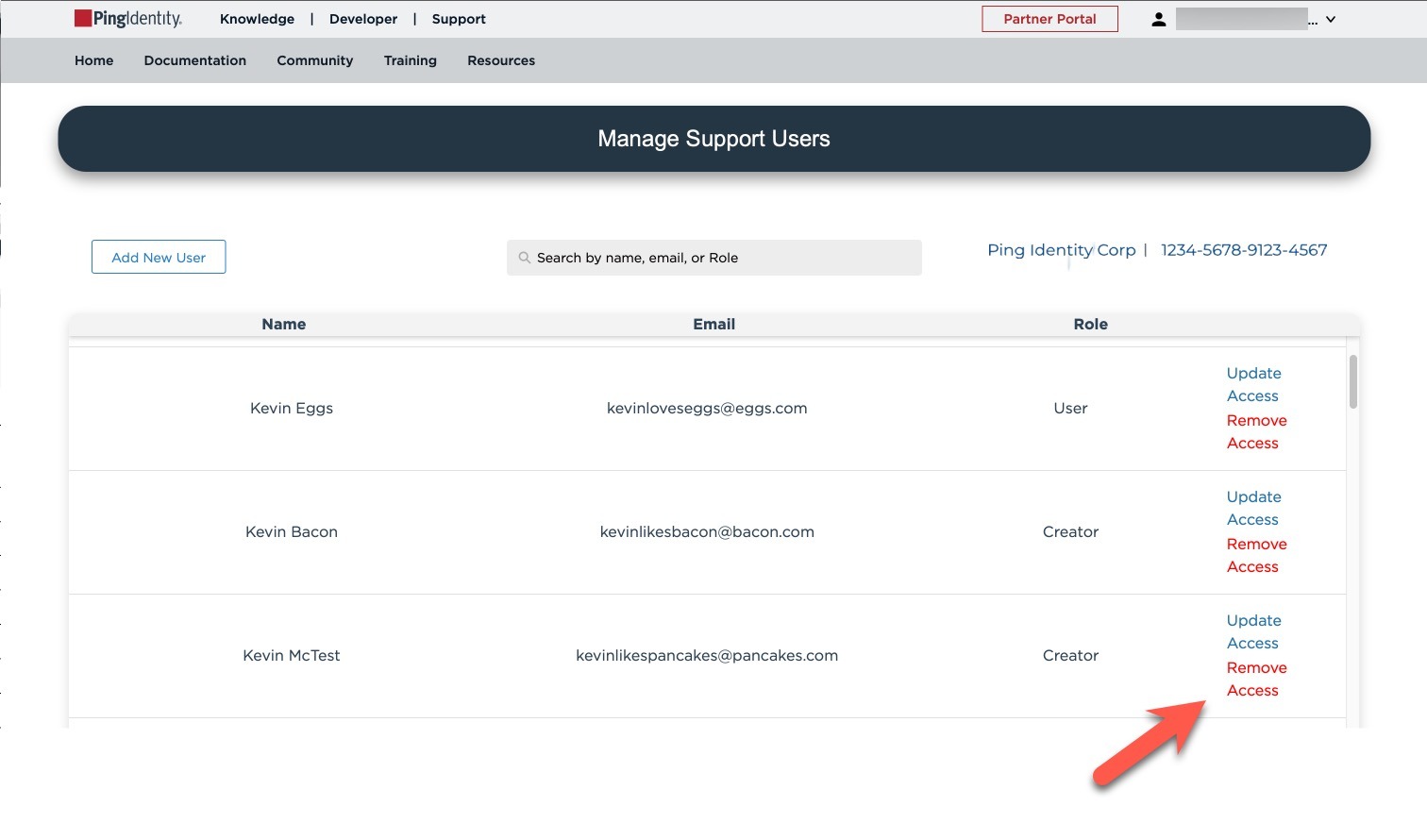Remove Access for Kevin Eggs
The height and width of the screenshot is (840, 1427).
[x=1256, y=431]
